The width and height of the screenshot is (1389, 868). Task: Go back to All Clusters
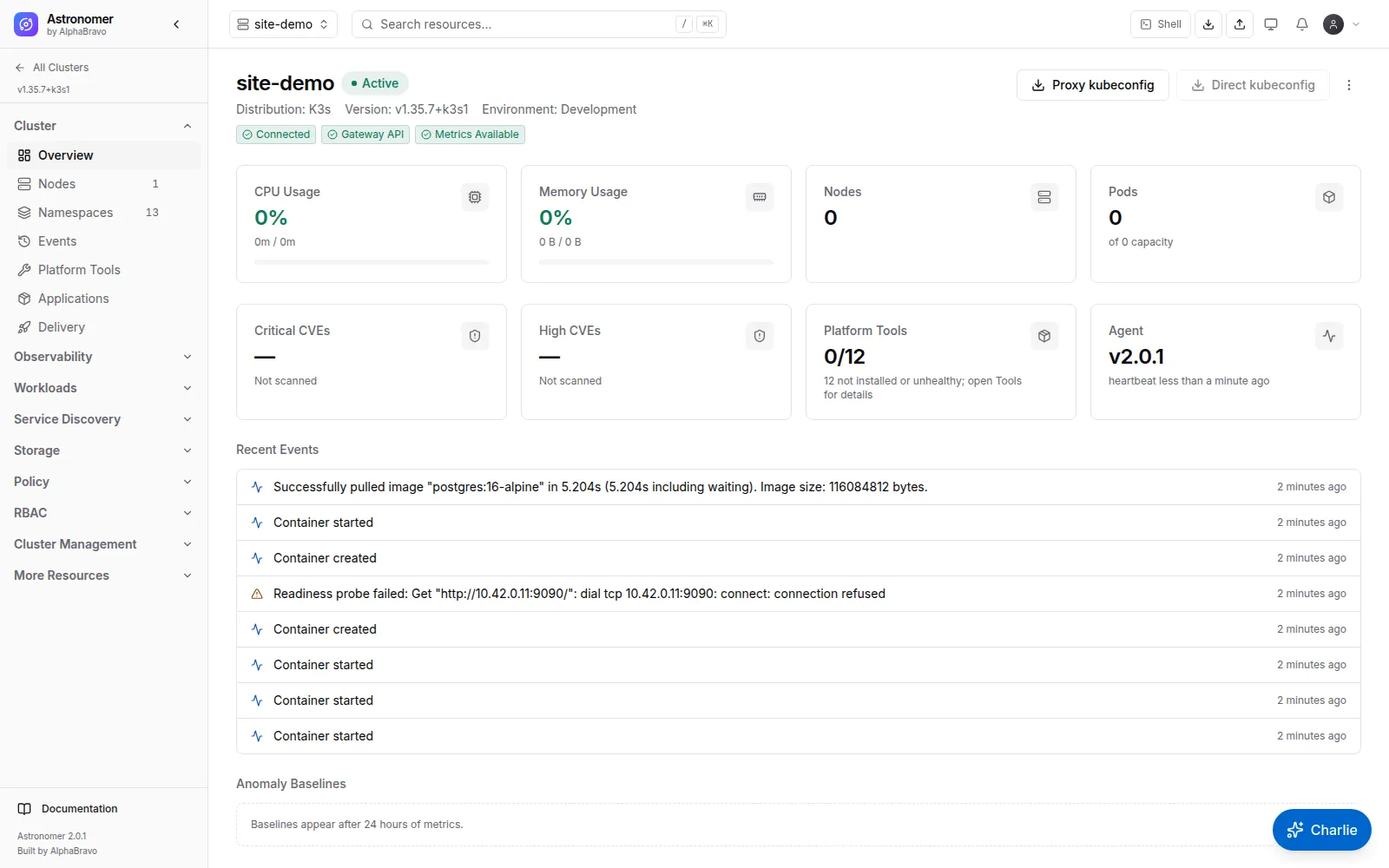tap(52, 68)
